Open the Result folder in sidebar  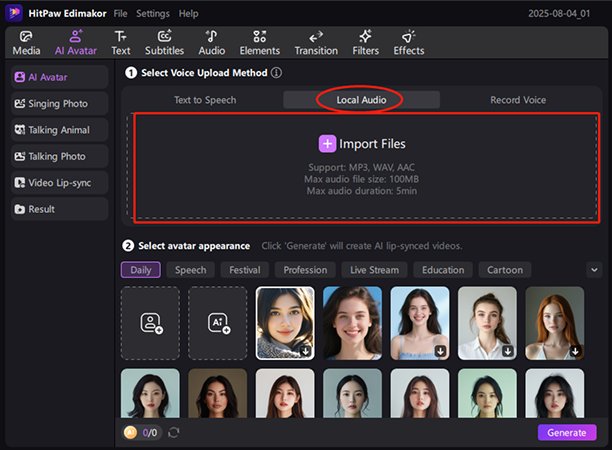coord(59,209)
